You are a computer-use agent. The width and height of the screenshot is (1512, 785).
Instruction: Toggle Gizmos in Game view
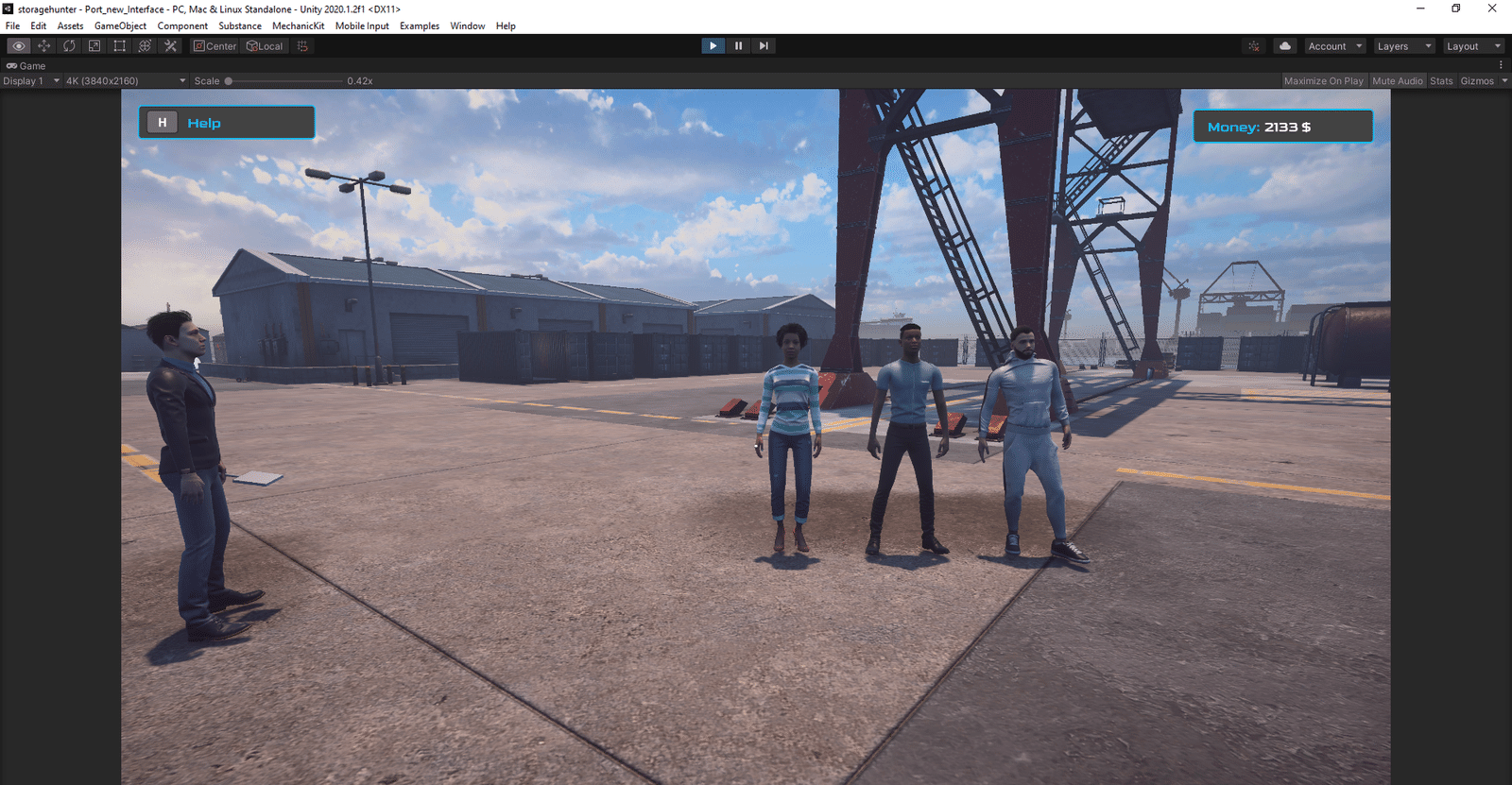1477,81
